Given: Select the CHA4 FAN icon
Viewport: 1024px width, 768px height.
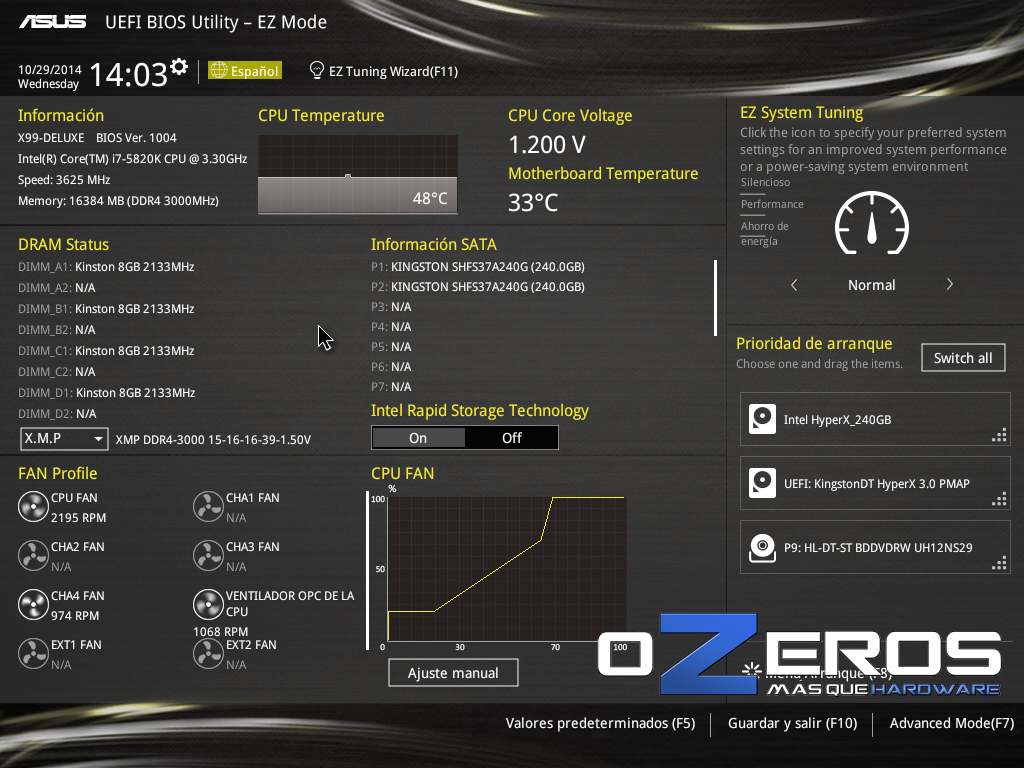Looking at the screenshot, I should [33, 605].
